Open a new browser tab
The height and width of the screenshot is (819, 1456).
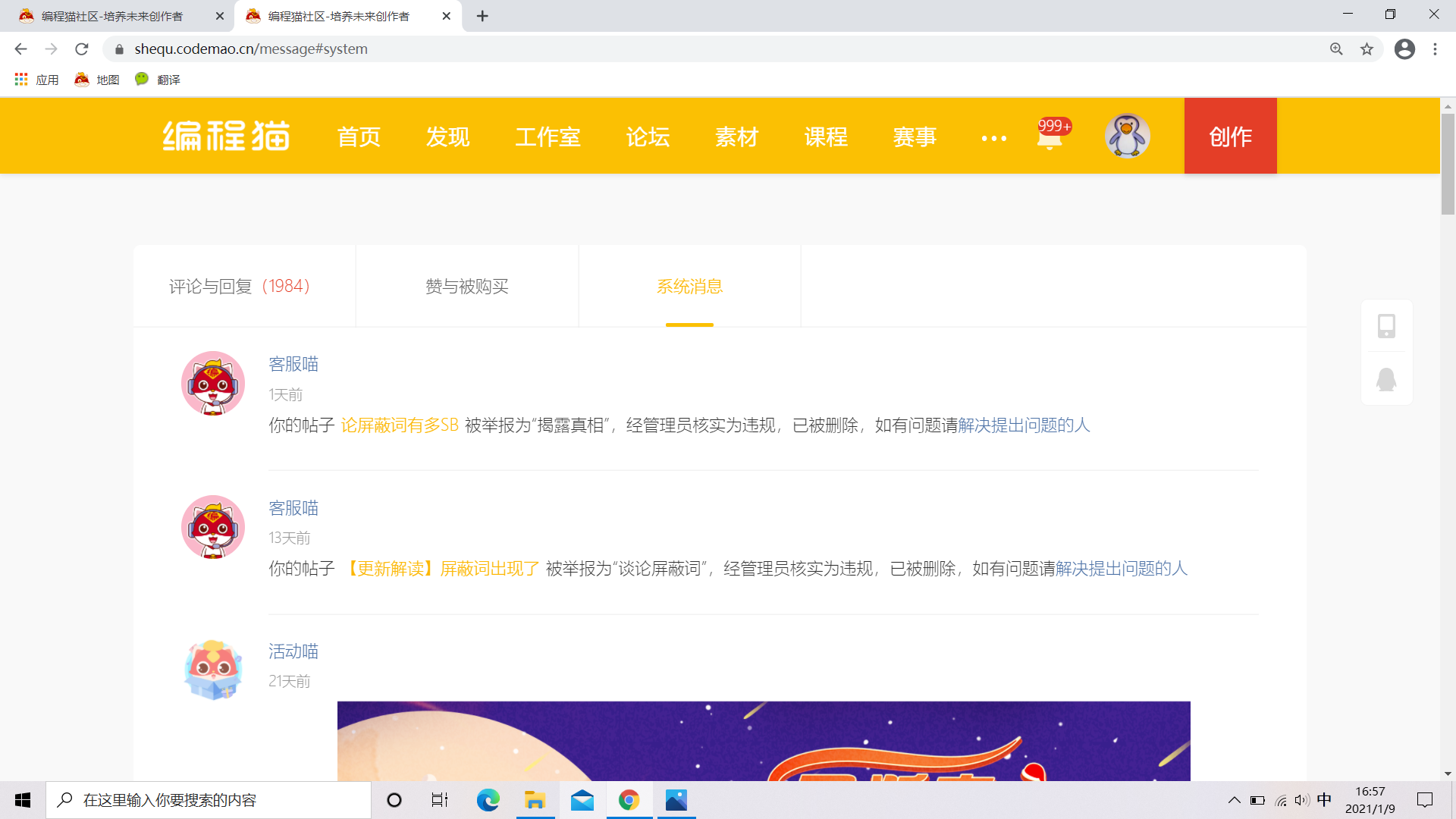(x=482, y=16)
